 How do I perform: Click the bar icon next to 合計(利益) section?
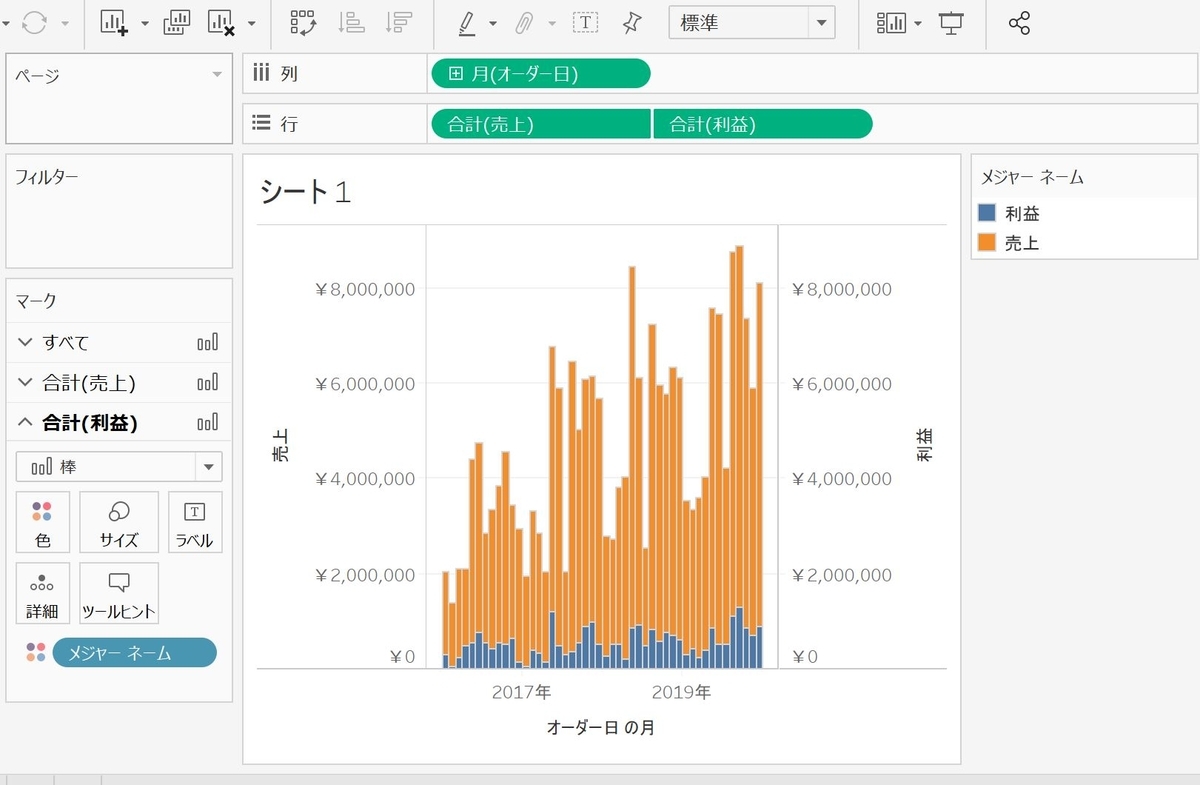[207, 422]
